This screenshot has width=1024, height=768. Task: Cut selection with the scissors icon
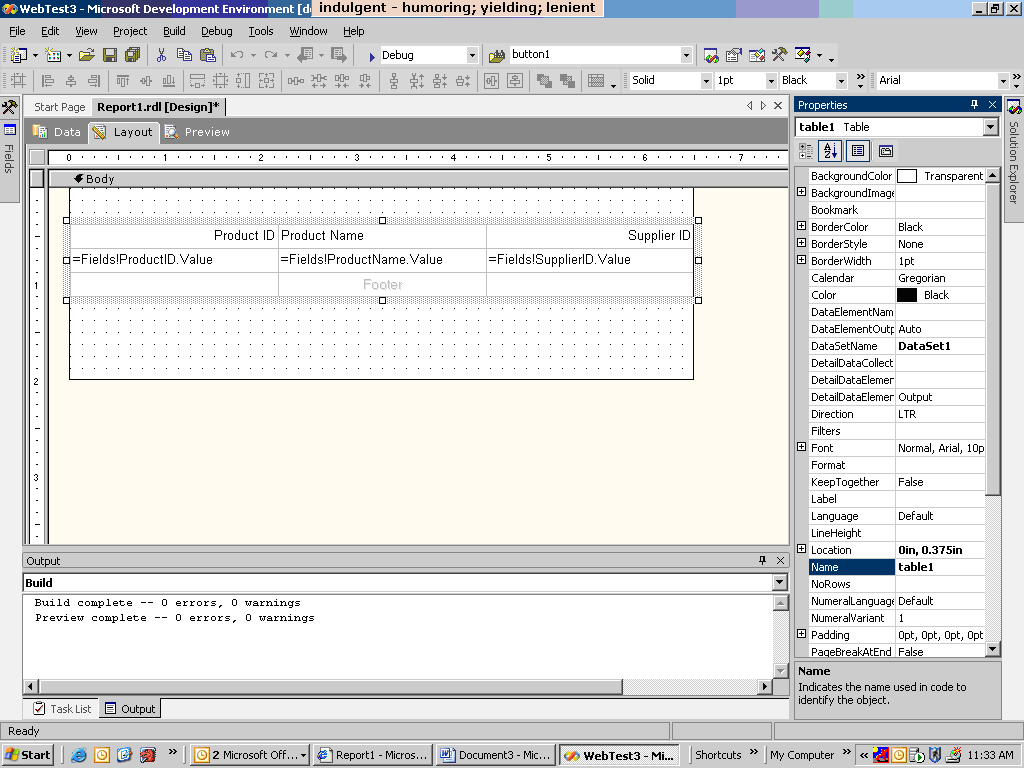click(161, 56)
